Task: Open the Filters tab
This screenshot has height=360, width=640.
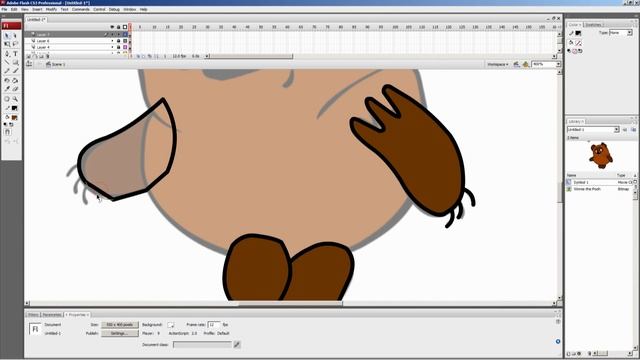Action: pos(33,315)
